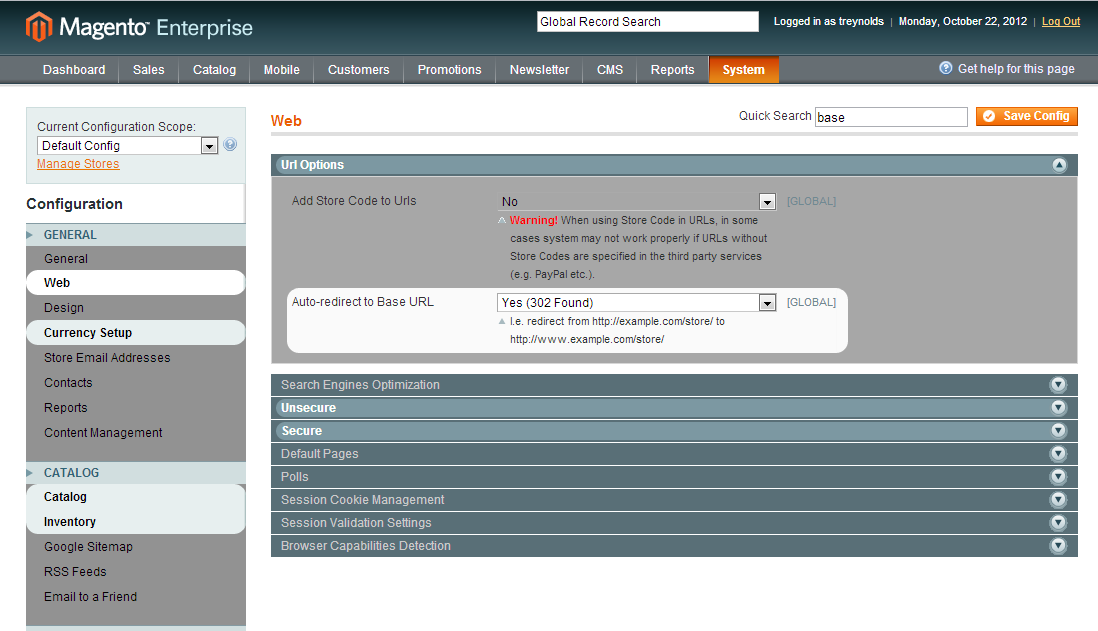The width and height of the screenshot is (1098, 631).
Task: Click the Save Config button
Action: [x=1027, y=116]
